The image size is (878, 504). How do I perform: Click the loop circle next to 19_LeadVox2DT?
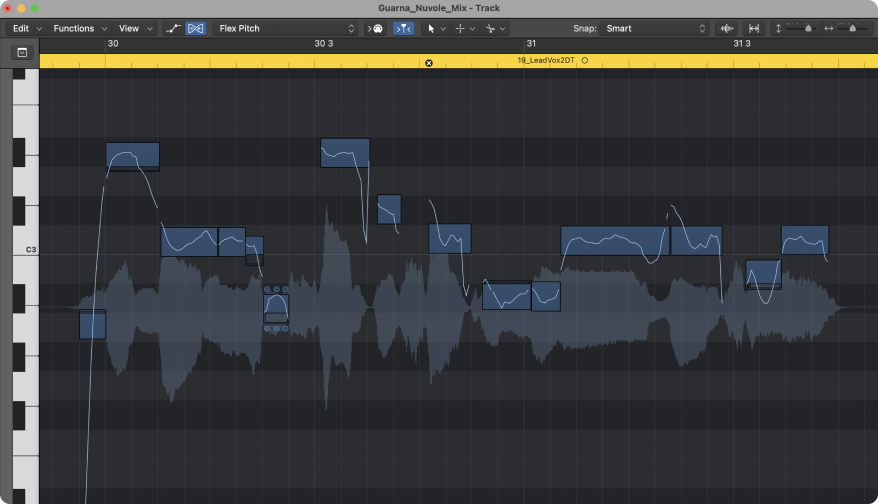585,60
